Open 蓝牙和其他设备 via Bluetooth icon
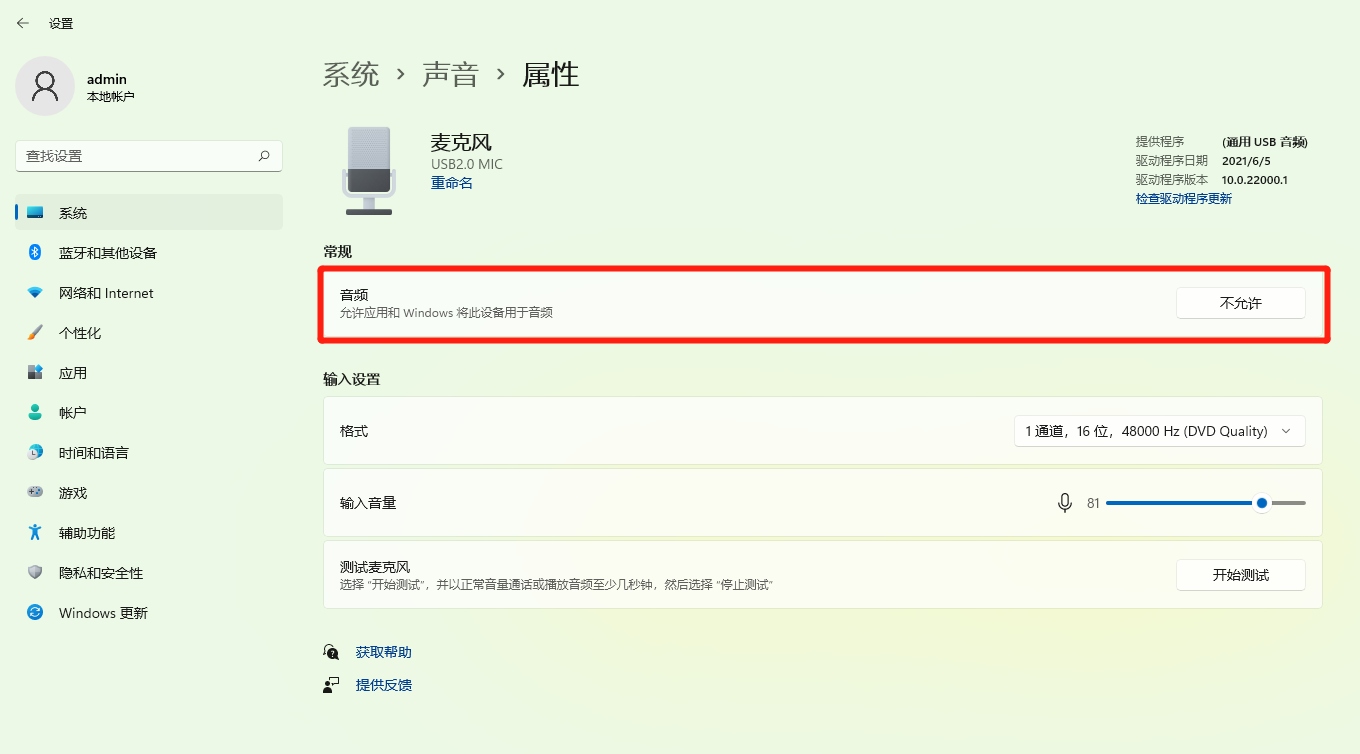This screenshot has height=754, width=1360. [x=35, y=253]
